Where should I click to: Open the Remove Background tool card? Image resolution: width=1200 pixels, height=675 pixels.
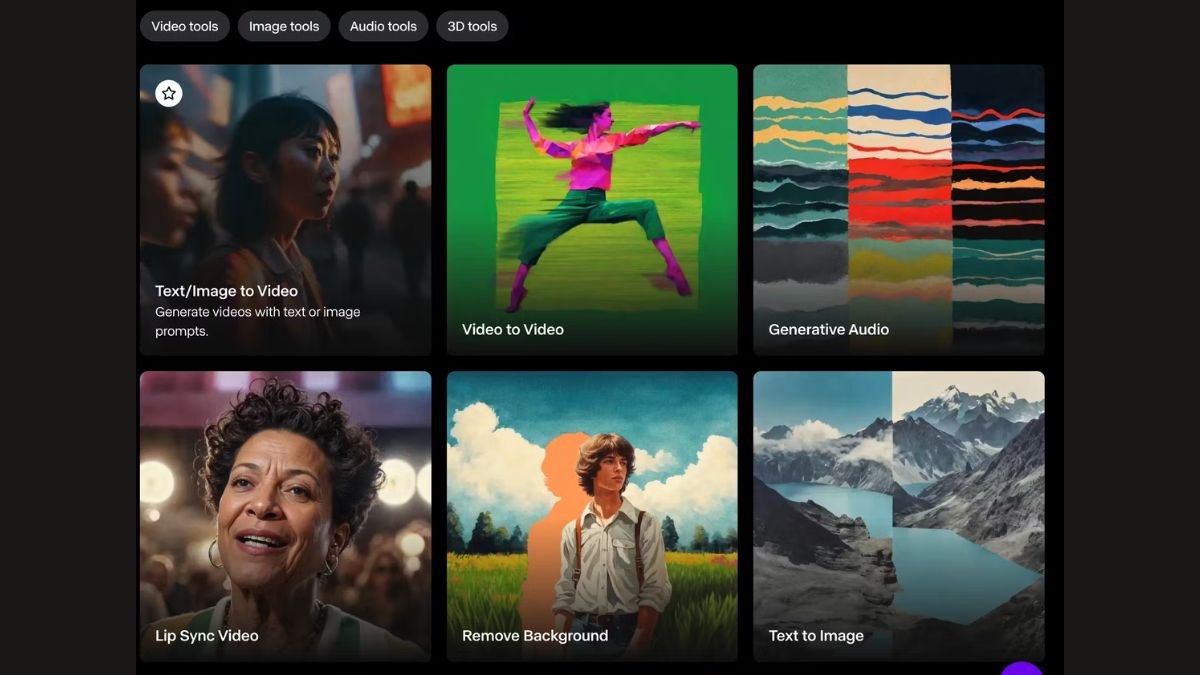click(x=592, y=516)
